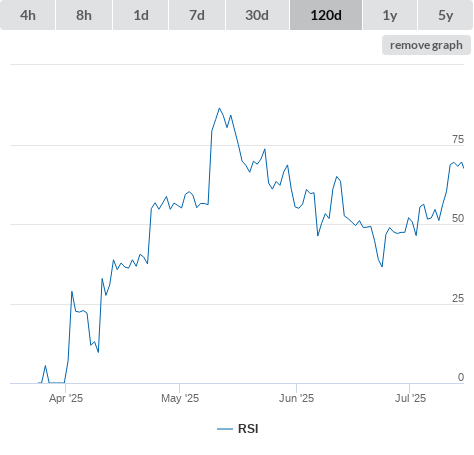Screen dimensions: 474x455
Task: Click the RSI peak point in mid-May
Action: tap(219, 108)
